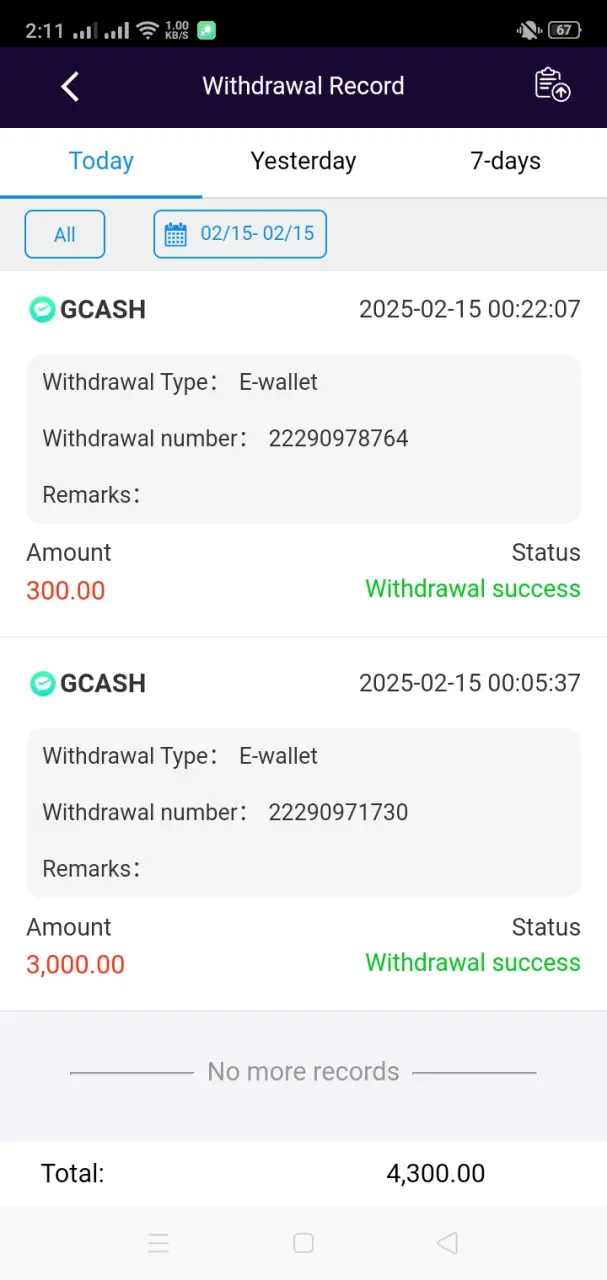Tap Withdrawal success status of 3,000.00 record
Image resolution: width=607 pixels, height=1280 pixels.
tap(473, 963)
